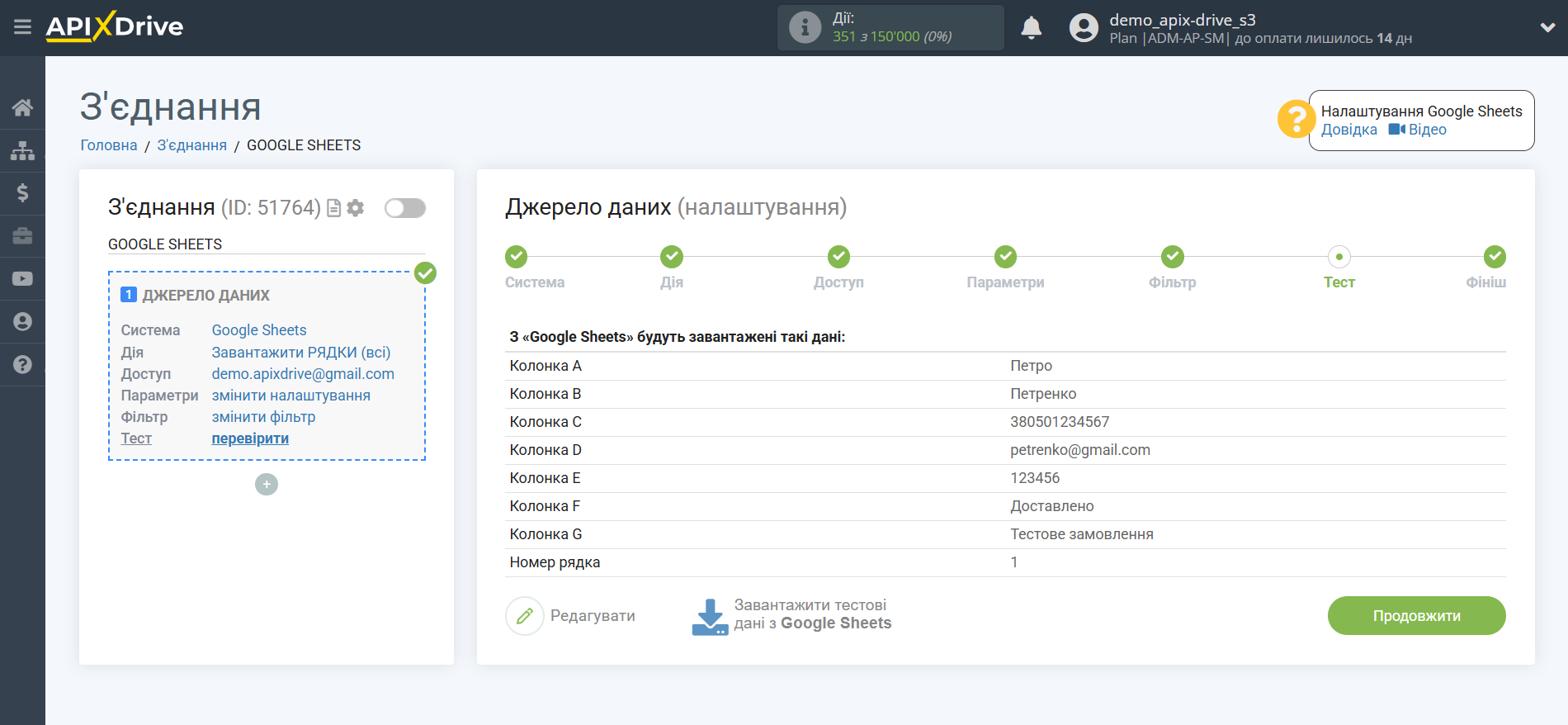Go to the З'єднання breadcrumb
The height and width of the screenshot is (725, 1568).
tap(192, 145)
